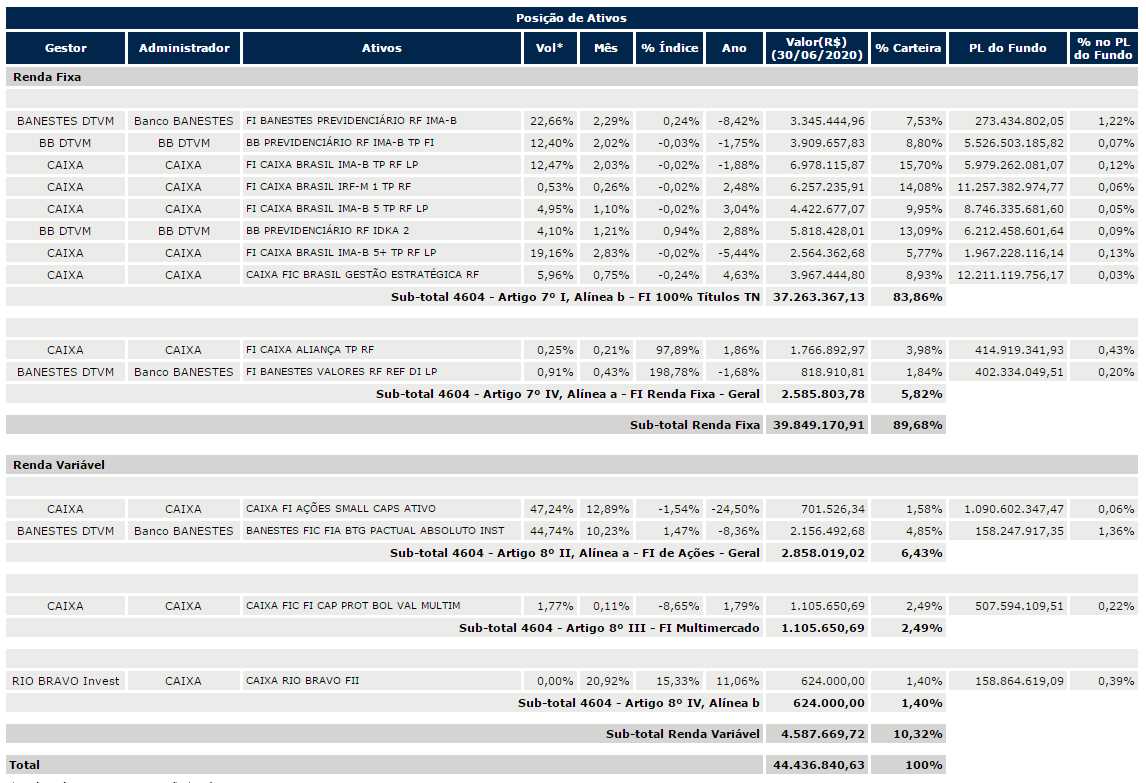
Task: Click value 6.257.235,91 in Valor column
Action: tap(827, 187)
